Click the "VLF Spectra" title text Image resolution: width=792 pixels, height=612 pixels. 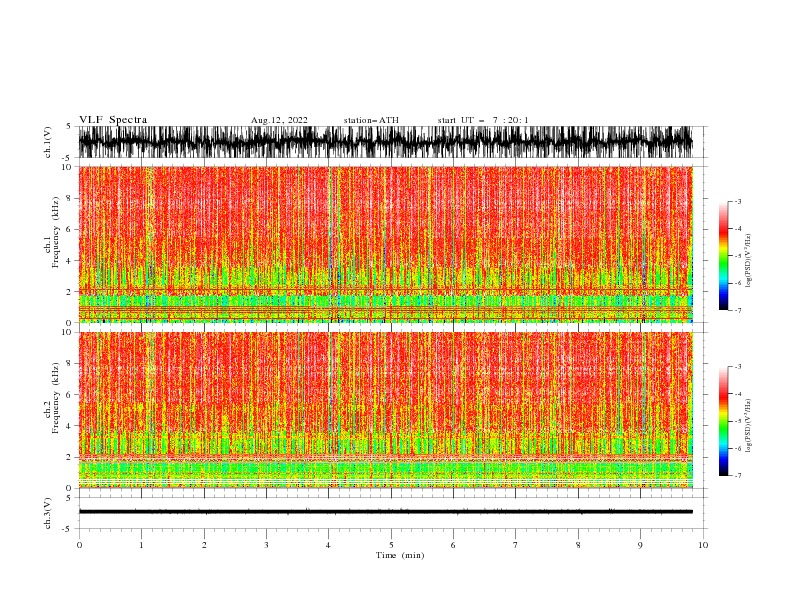113,120
